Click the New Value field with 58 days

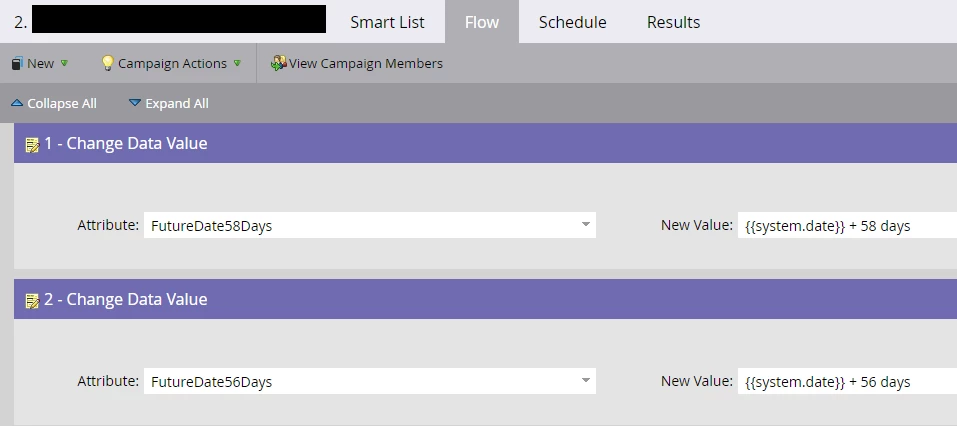click(x=847, y=225)
